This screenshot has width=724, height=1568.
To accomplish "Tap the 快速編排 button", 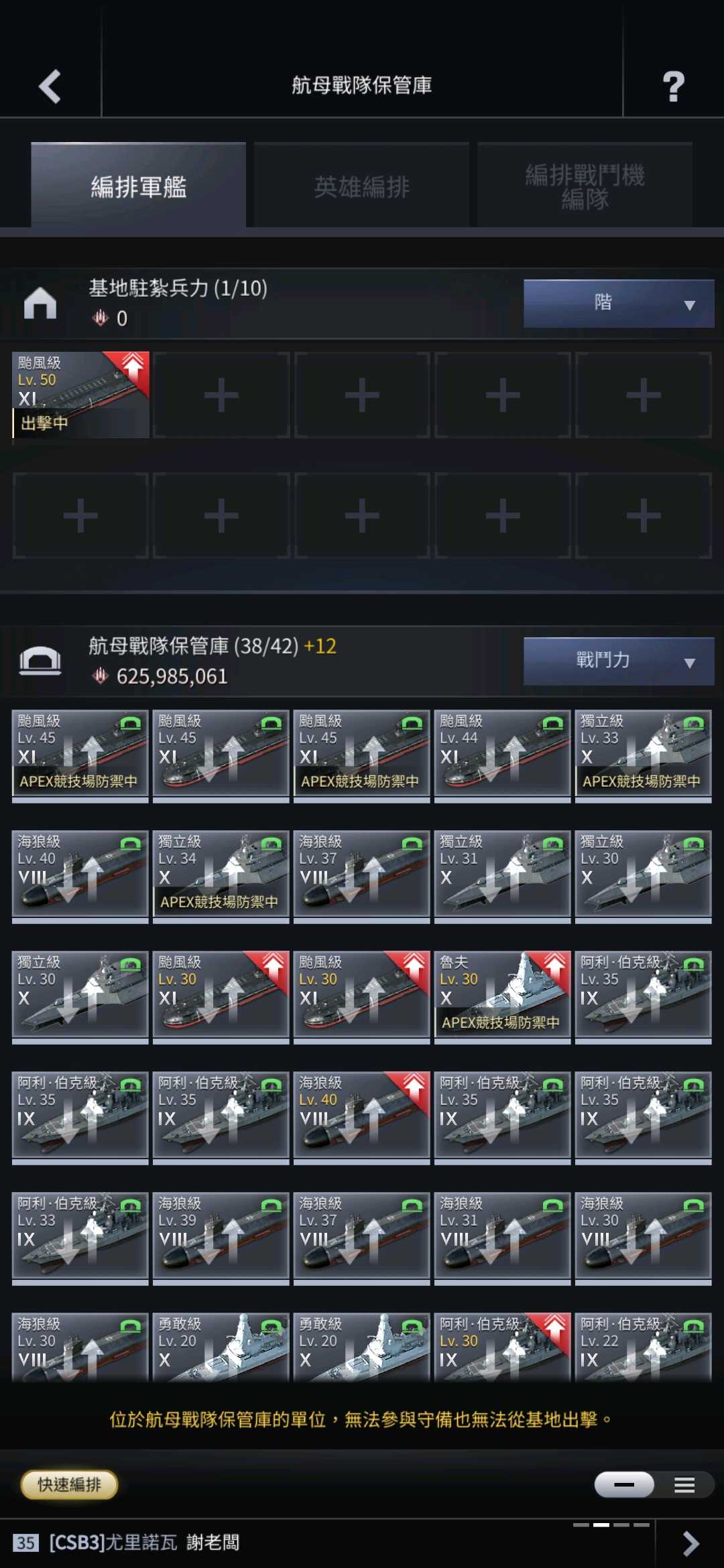I will 70,1485.
